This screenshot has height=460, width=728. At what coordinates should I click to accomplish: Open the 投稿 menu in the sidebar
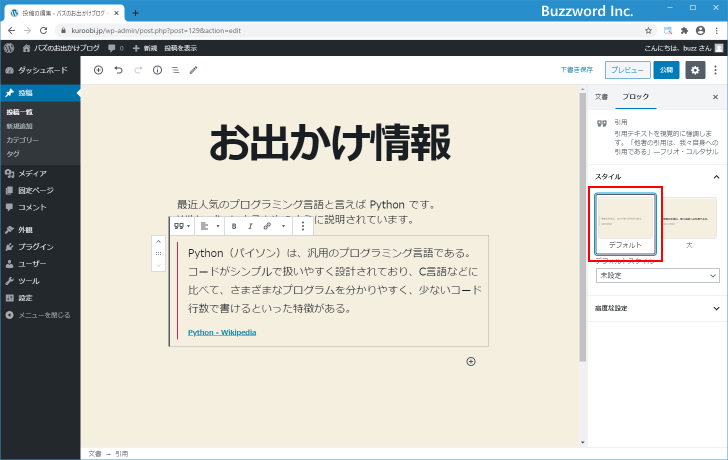click(40, 93)
